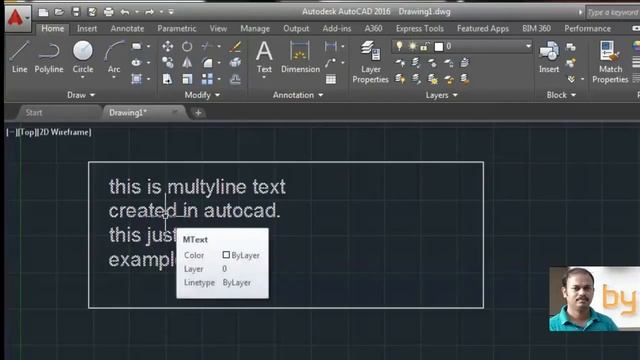Click Thaw All Layers icon
The height and width of the screenshot is (360, 640).
(432, 79)
